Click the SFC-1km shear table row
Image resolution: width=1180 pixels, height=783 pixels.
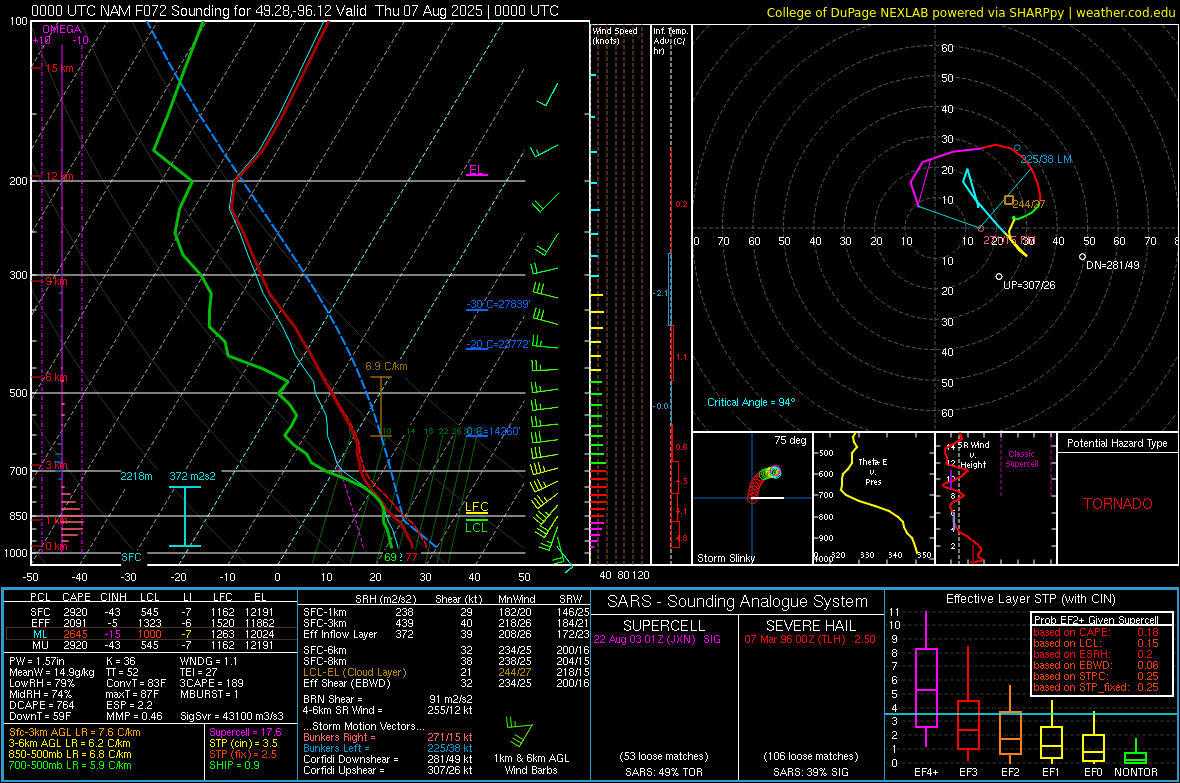click(446, 612)
